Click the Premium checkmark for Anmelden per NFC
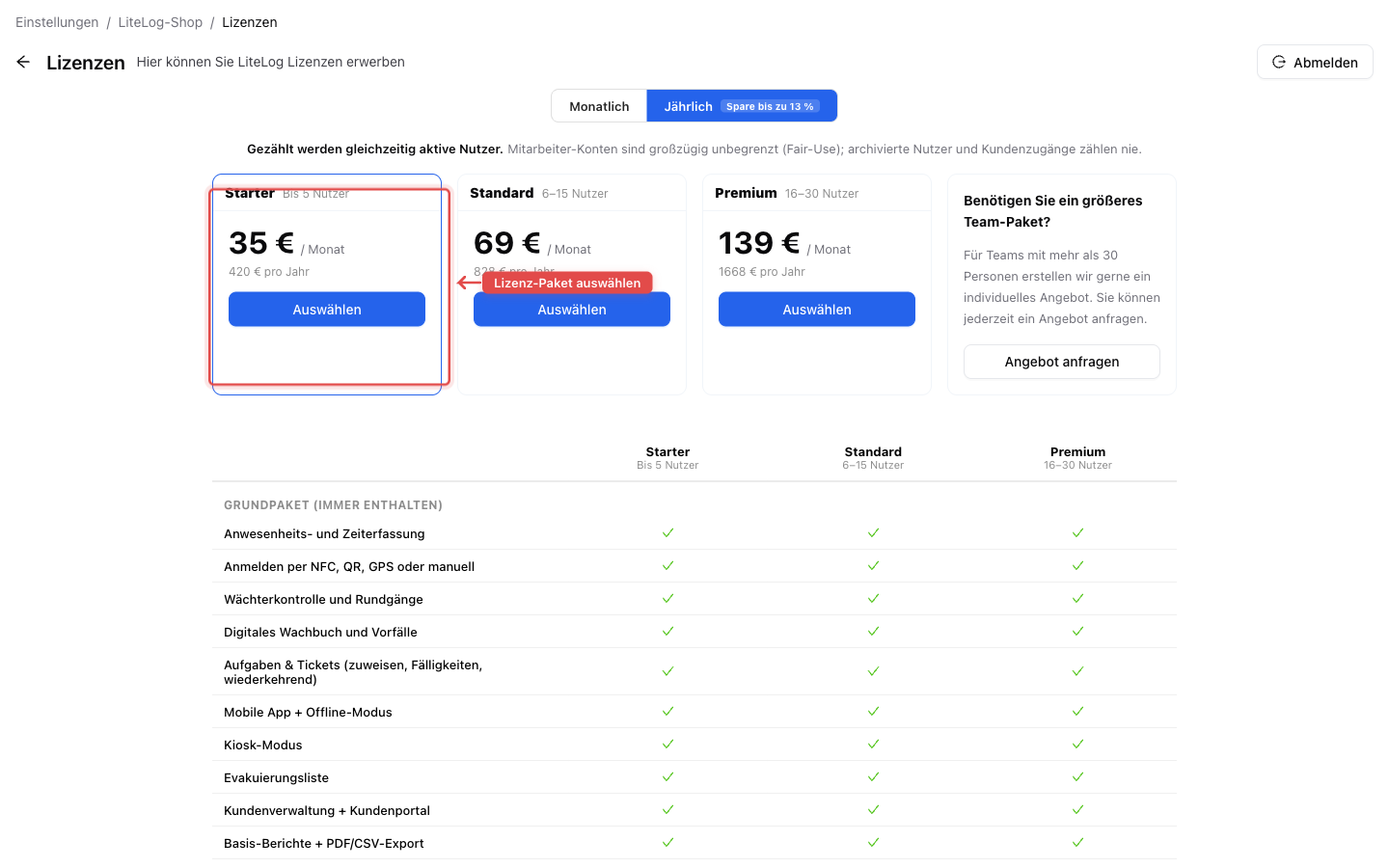Screen dimensions: 1389x868 pyautogui.click(x=1077, y=566)
